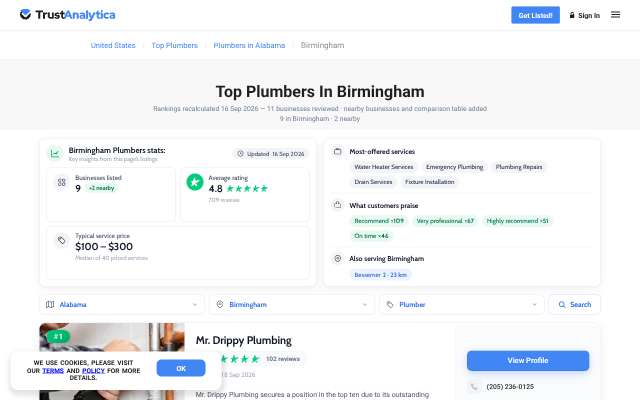This screenshot has height=400, width=640.
Task: Open Top Plumbers breadcrumb
Action: point(175,45)
